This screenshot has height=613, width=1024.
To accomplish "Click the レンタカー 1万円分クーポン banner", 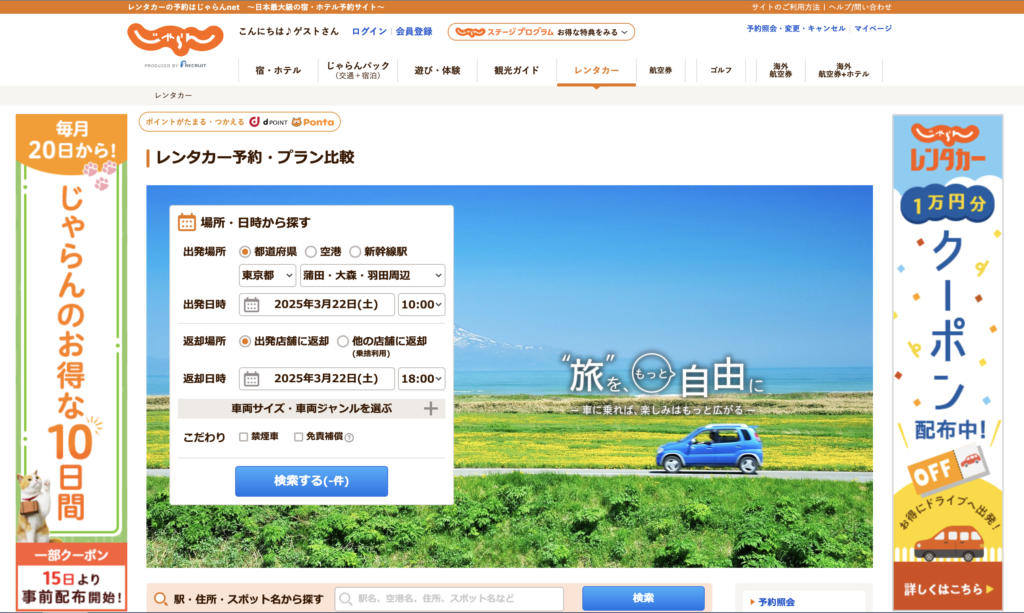I will tap(948, 362).
